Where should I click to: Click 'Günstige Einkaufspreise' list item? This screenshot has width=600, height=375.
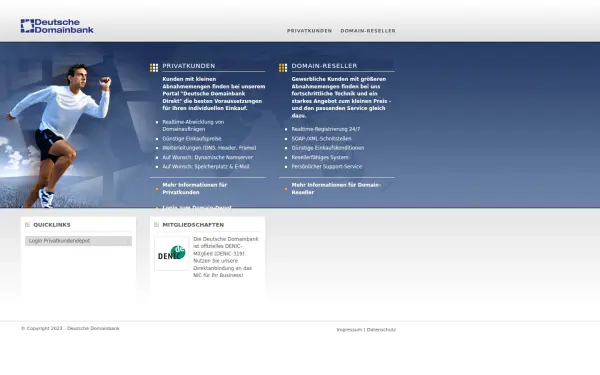pyautogui.click(x=192, y=139)
